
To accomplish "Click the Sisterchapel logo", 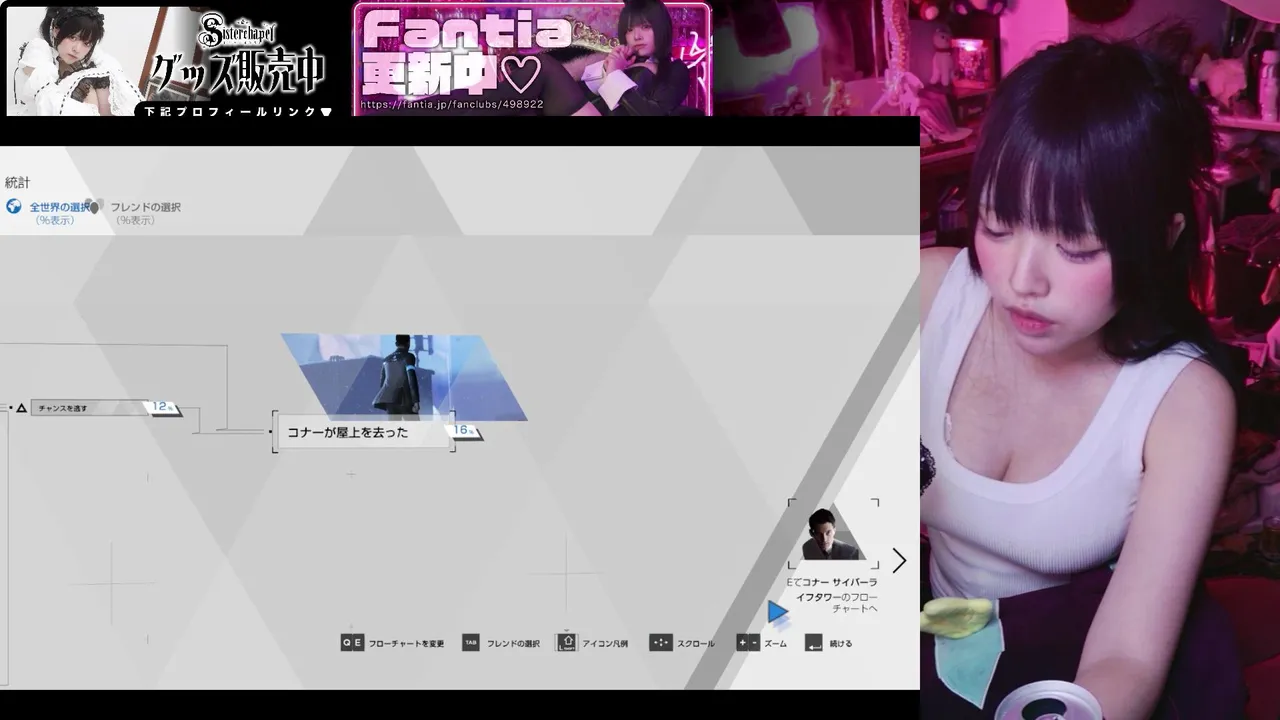I will [x=238, y=32].
